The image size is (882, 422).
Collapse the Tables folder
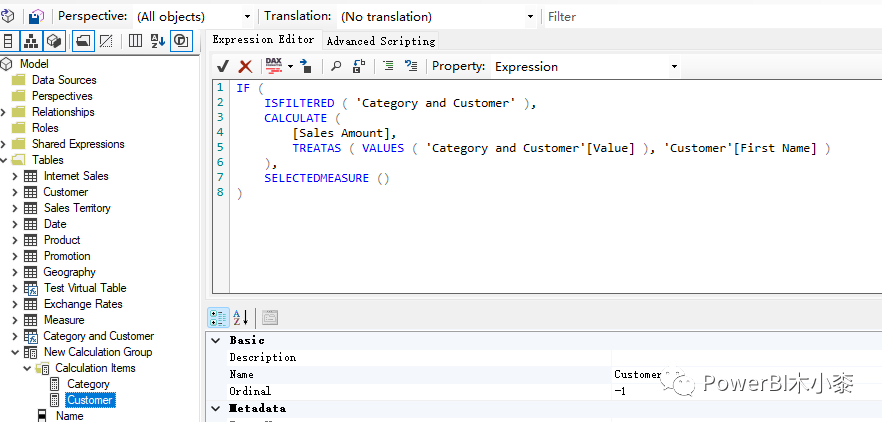point(4,160)
